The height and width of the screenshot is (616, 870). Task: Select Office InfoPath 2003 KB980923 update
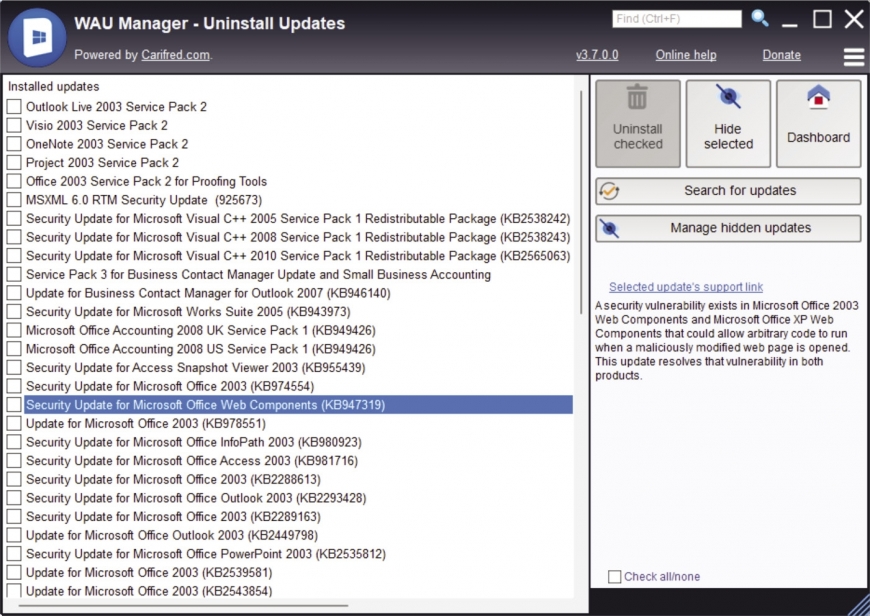pyautogui.click(x=194, y=442)
